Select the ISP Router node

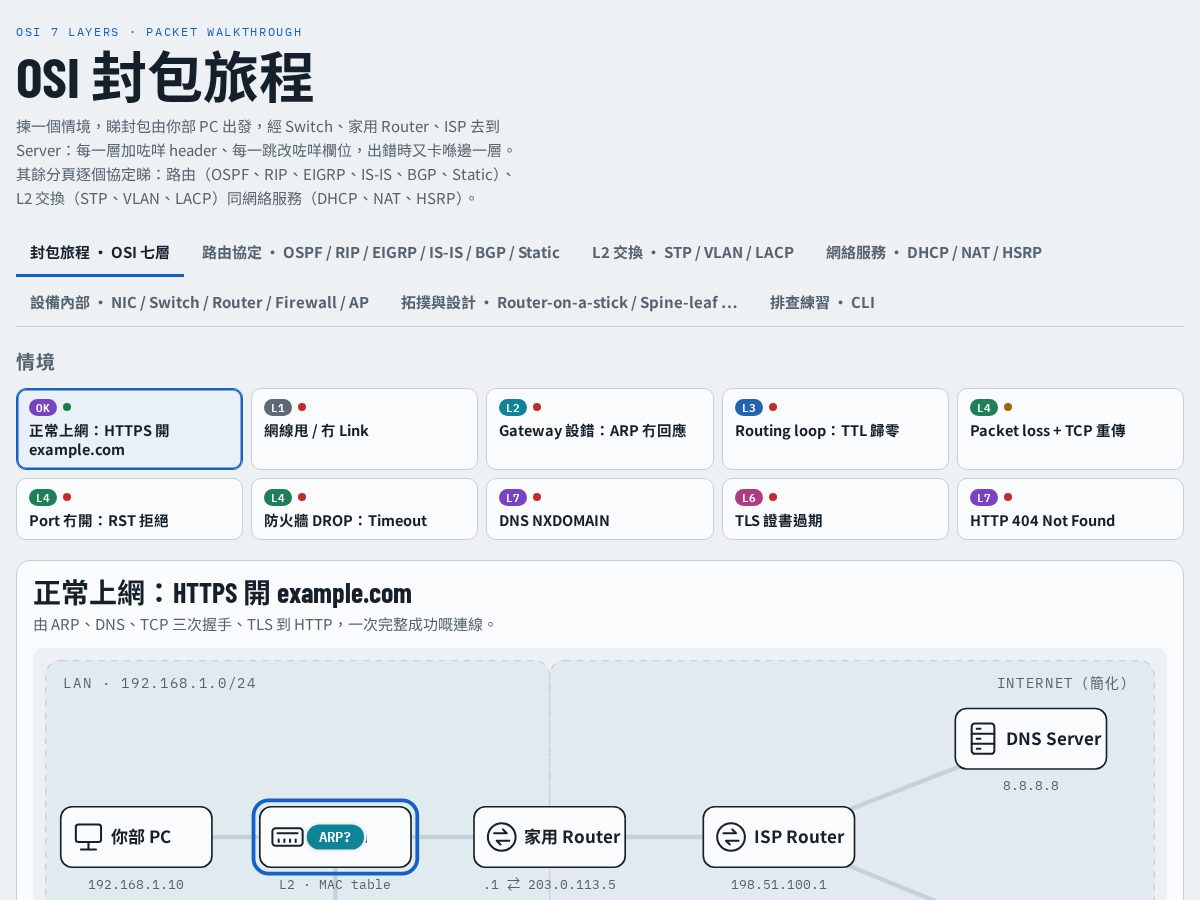coord(779,837)
